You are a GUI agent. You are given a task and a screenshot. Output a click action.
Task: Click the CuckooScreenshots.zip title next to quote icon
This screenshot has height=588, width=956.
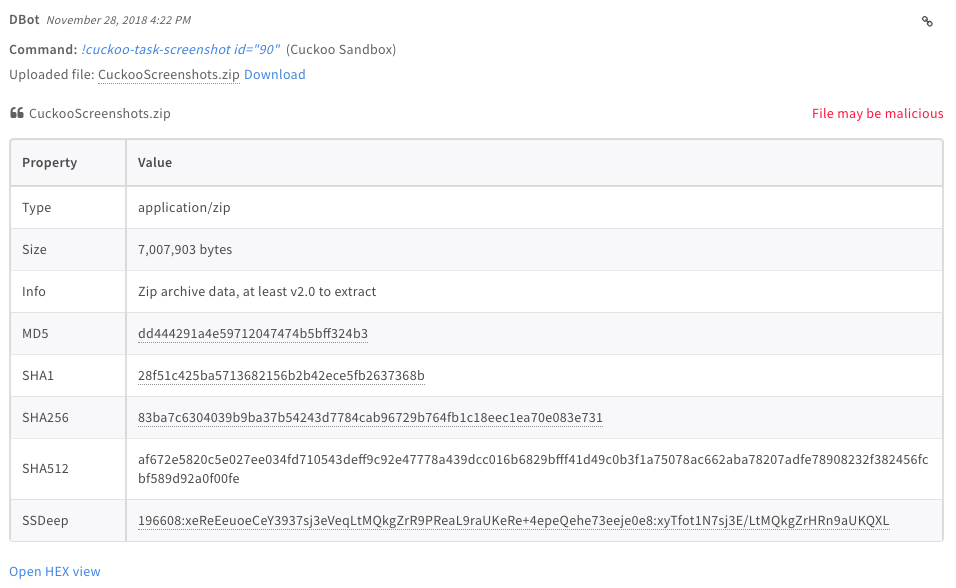tap(100, 113)
